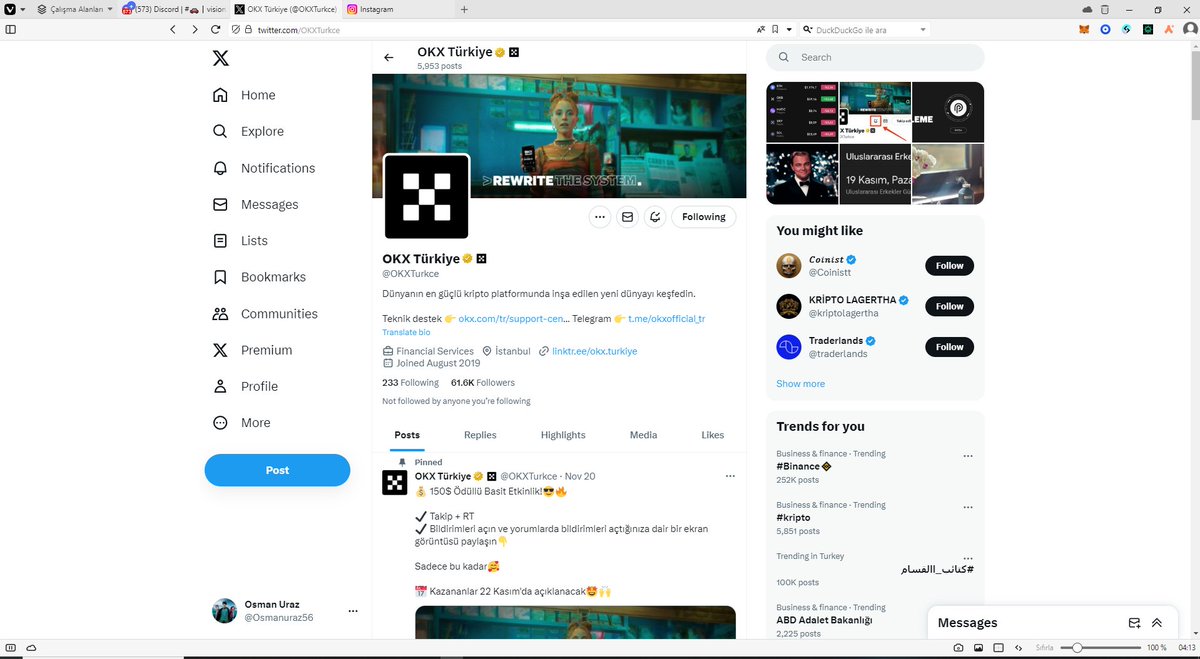Screen dimensions: 1200x659
Task: Toggle the notification bell on OKX Türkiye profile
Action: pyautogui.click(x=655, y=217)
